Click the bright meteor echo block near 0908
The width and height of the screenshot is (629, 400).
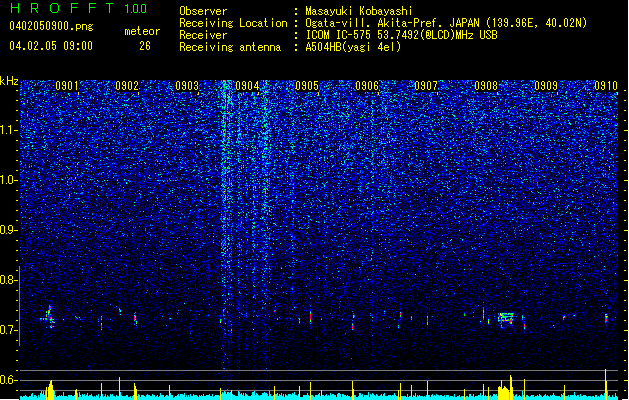click(x=506, y=318)
